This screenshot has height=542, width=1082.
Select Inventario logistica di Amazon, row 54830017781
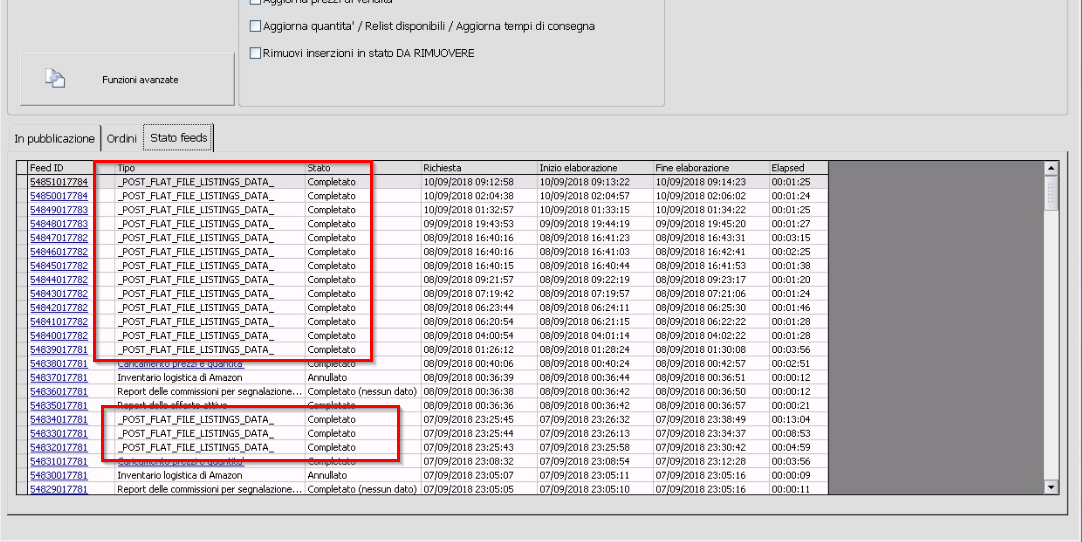tap(179, 475)
